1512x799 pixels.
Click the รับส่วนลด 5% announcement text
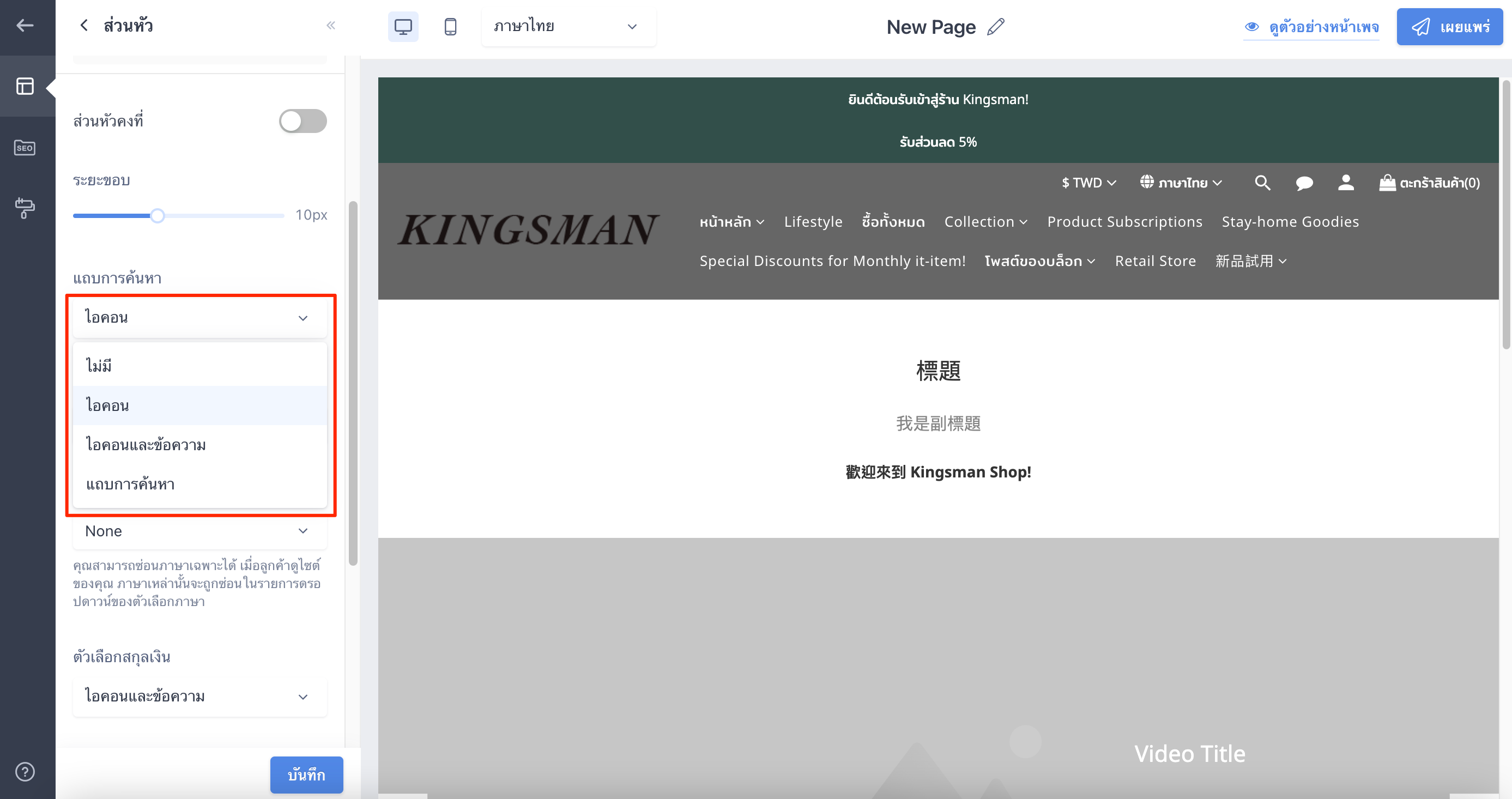[x=938, y=142]
